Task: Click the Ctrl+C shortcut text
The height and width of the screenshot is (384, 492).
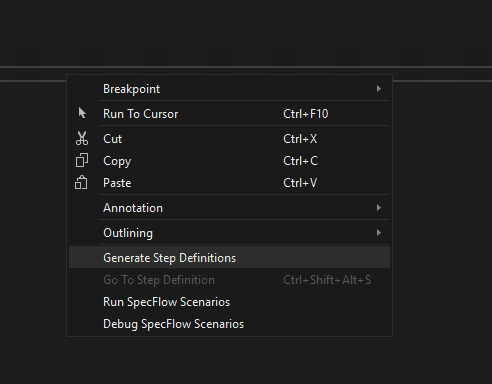Action: point(300,161)
